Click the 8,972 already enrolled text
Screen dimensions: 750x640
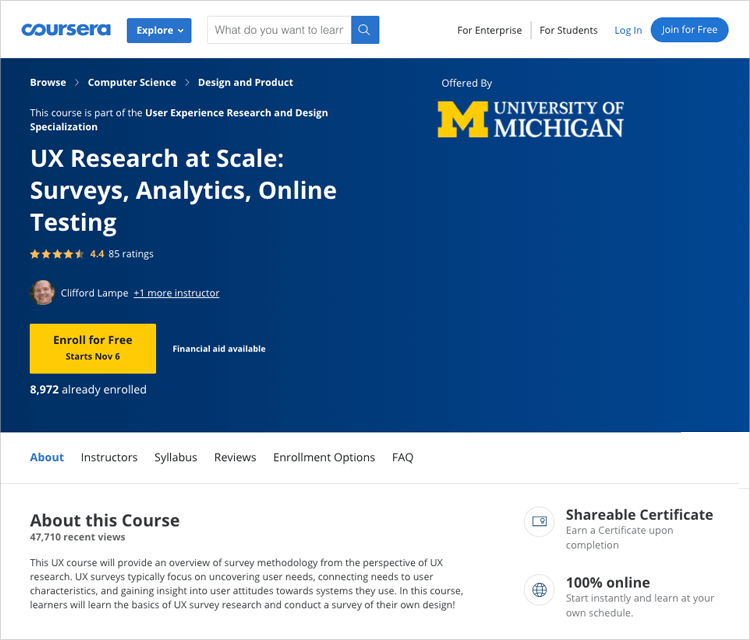(88, 389)
